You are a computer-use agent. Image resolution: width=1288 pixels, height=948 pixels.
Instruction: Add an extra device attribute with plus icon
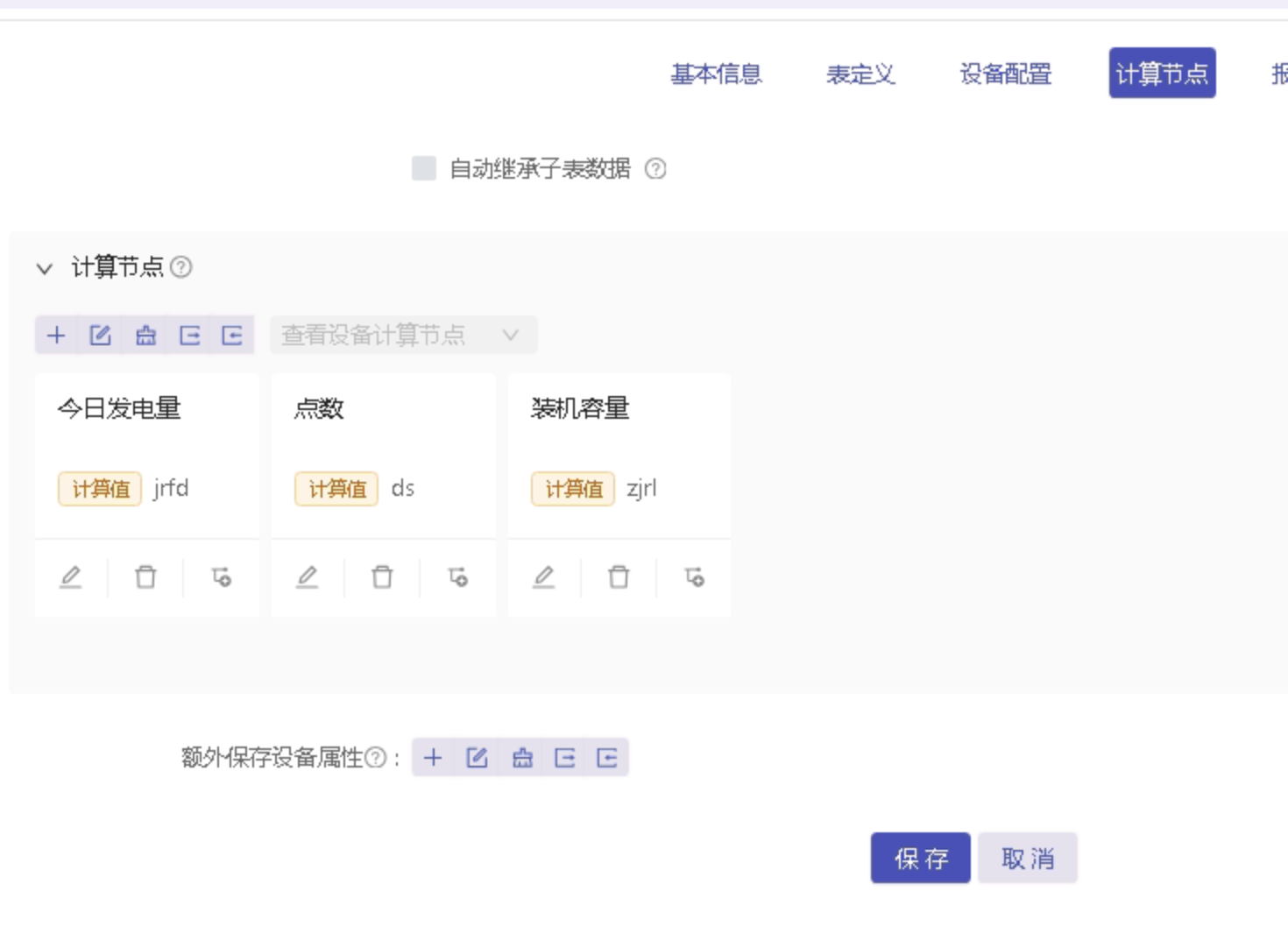(433, 758)
